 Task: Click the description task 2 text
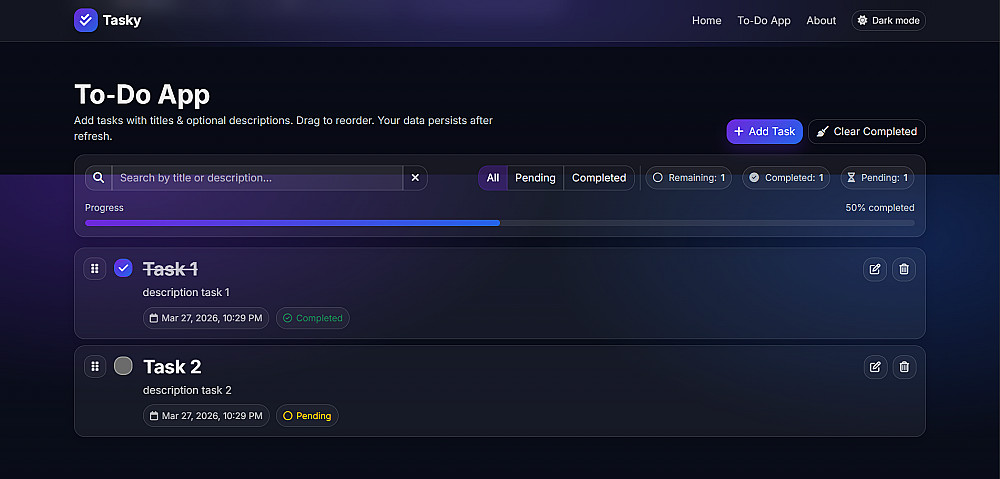click(x=188, y=390)
